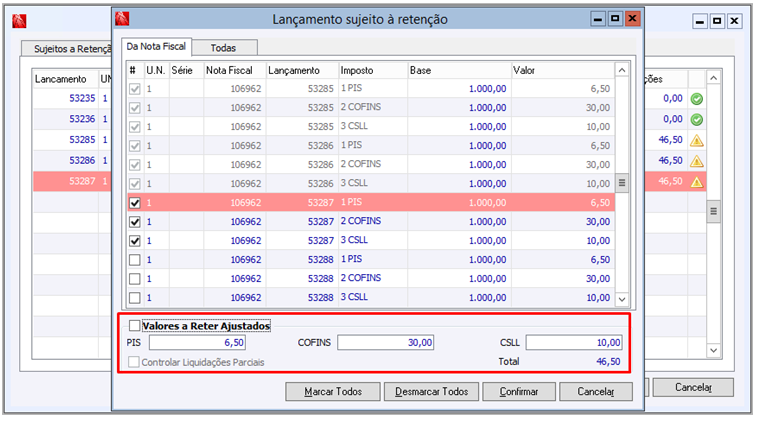Click Desmarcar Todos button
Image resolution: width=768 pixels, height=424 pixels.
tap(432, 392)
